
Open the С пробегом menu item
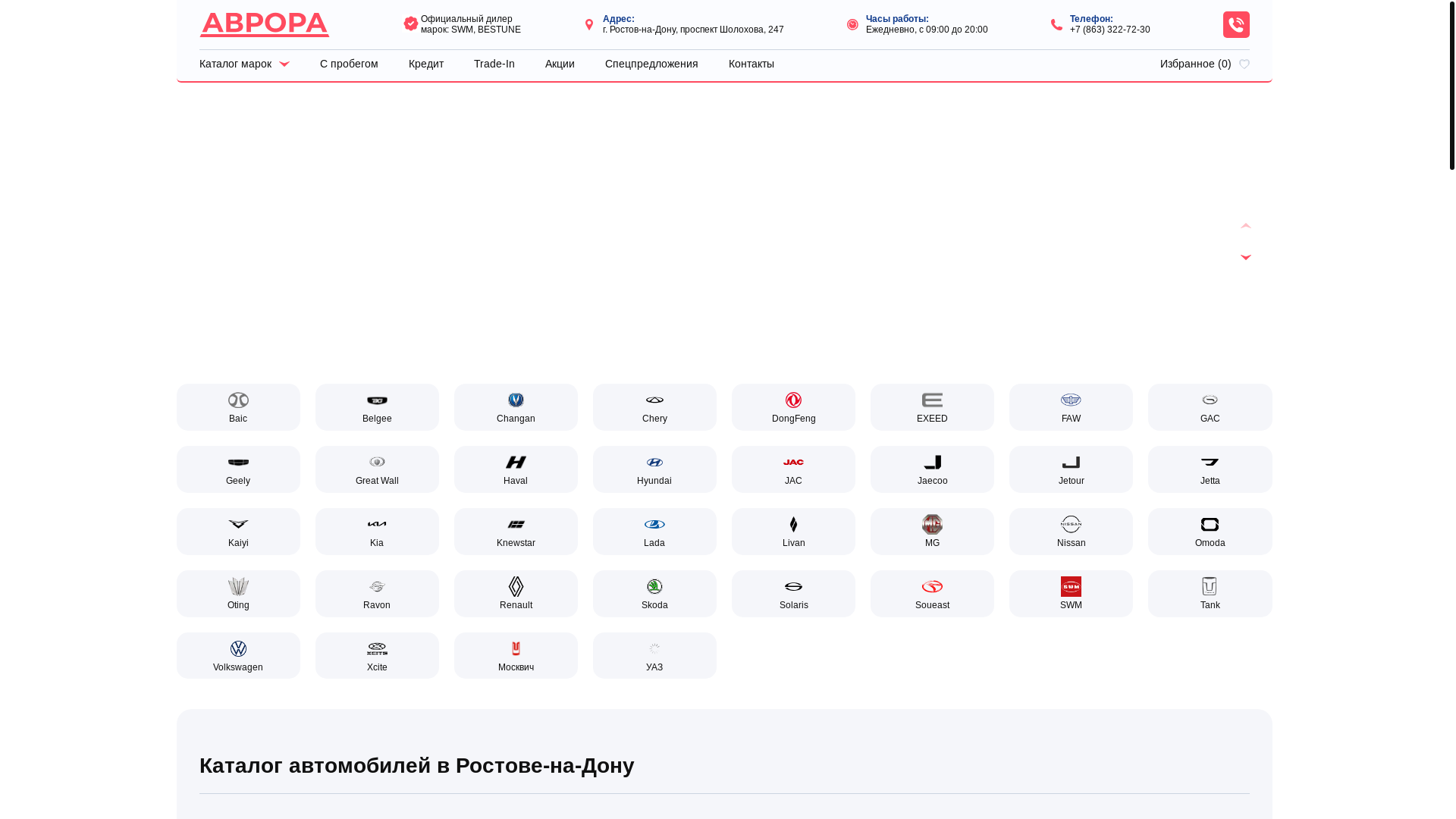(x=349, y=64)
